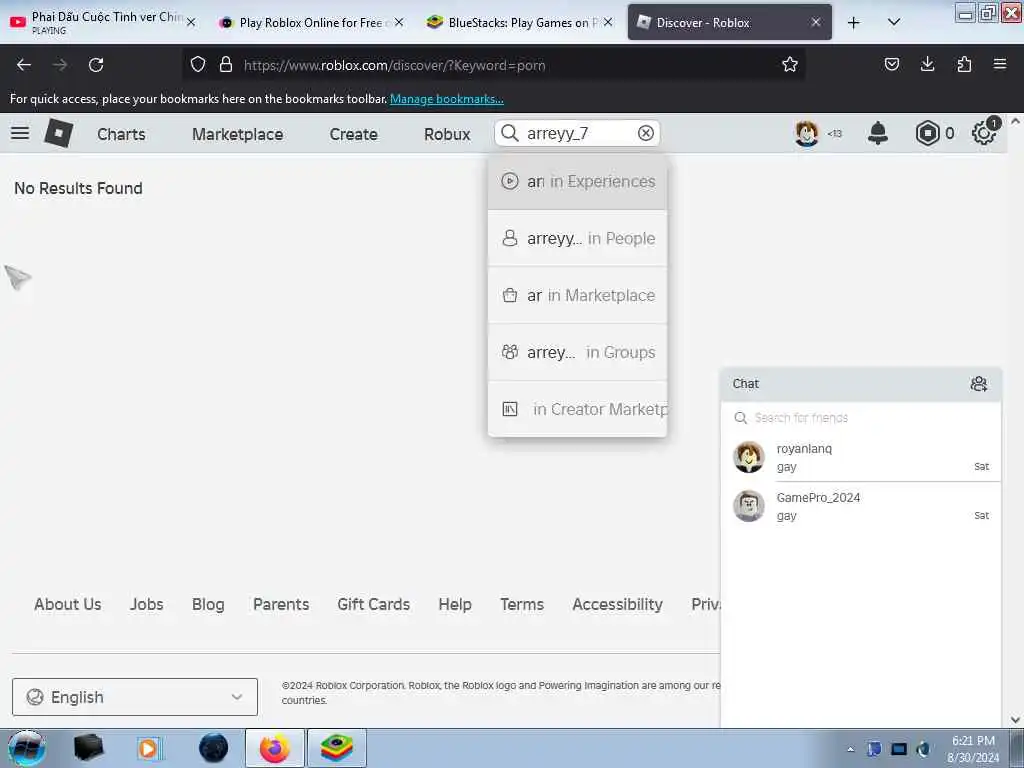This screenshot has width=1024, height=768.
Task: Reload the current page
Action: (96, 65)
